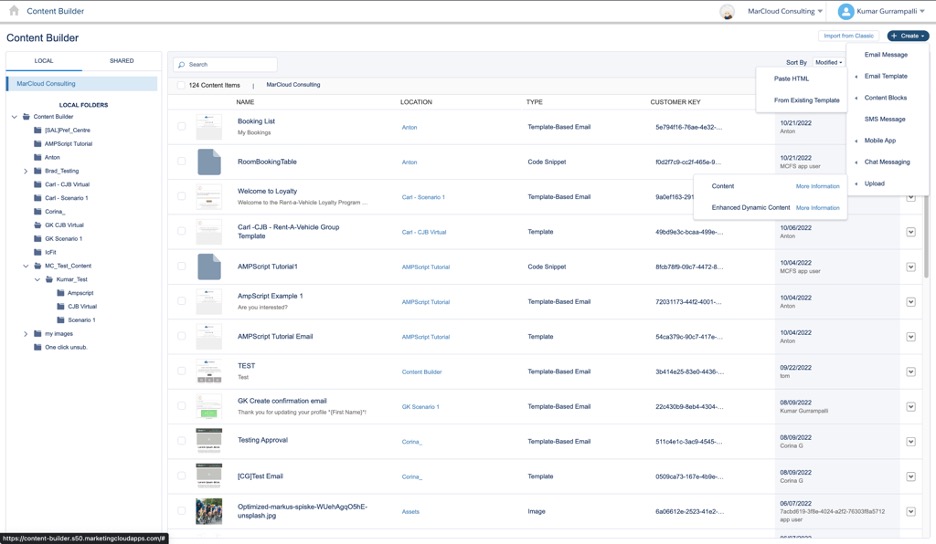
Task: Select Paste HTML in the submenu
Action: pyautogui.click(x=792, y=79)
